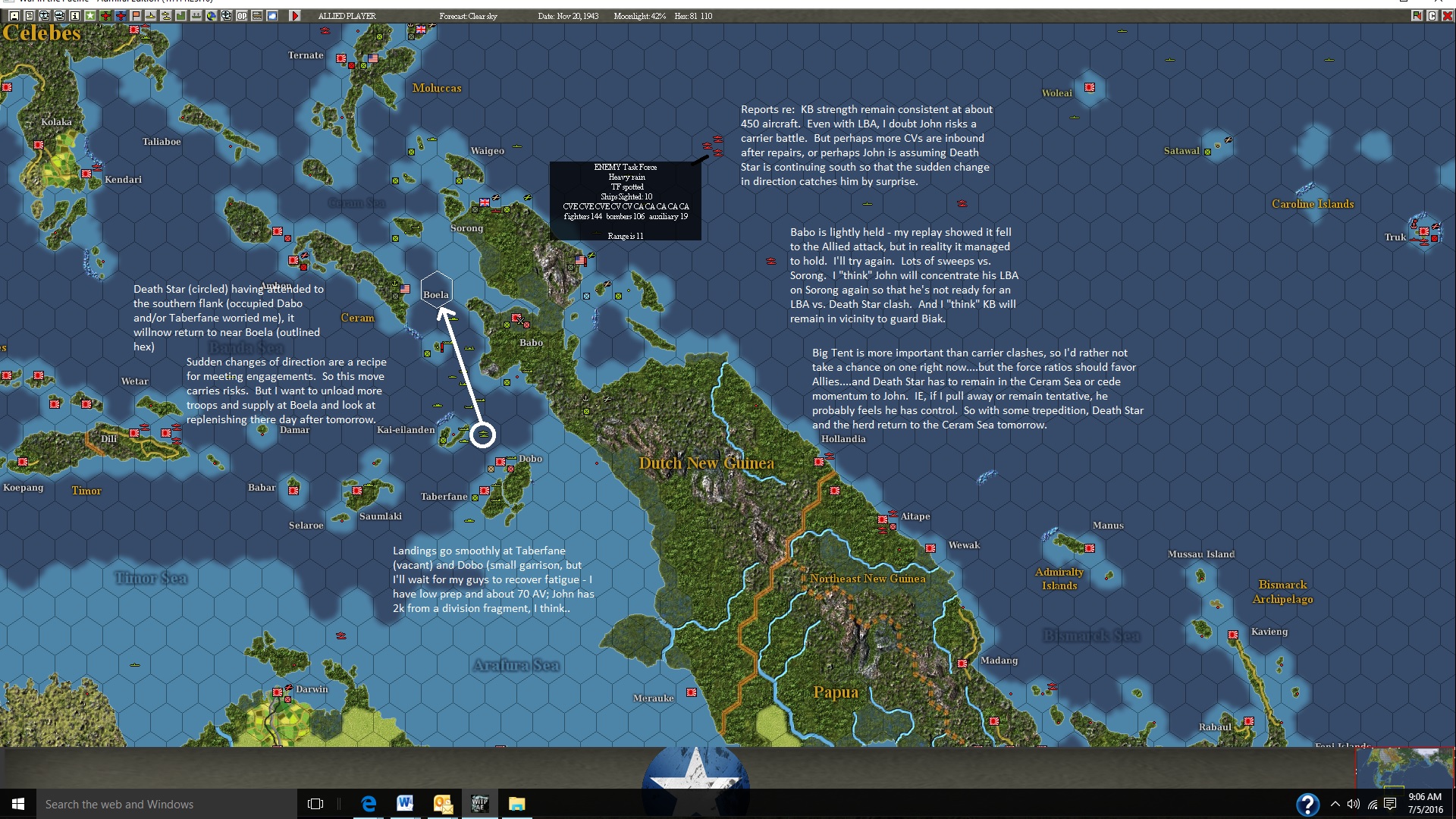Select the Koepang base label
Screen dimensions: 1456x819
point(23,488)
